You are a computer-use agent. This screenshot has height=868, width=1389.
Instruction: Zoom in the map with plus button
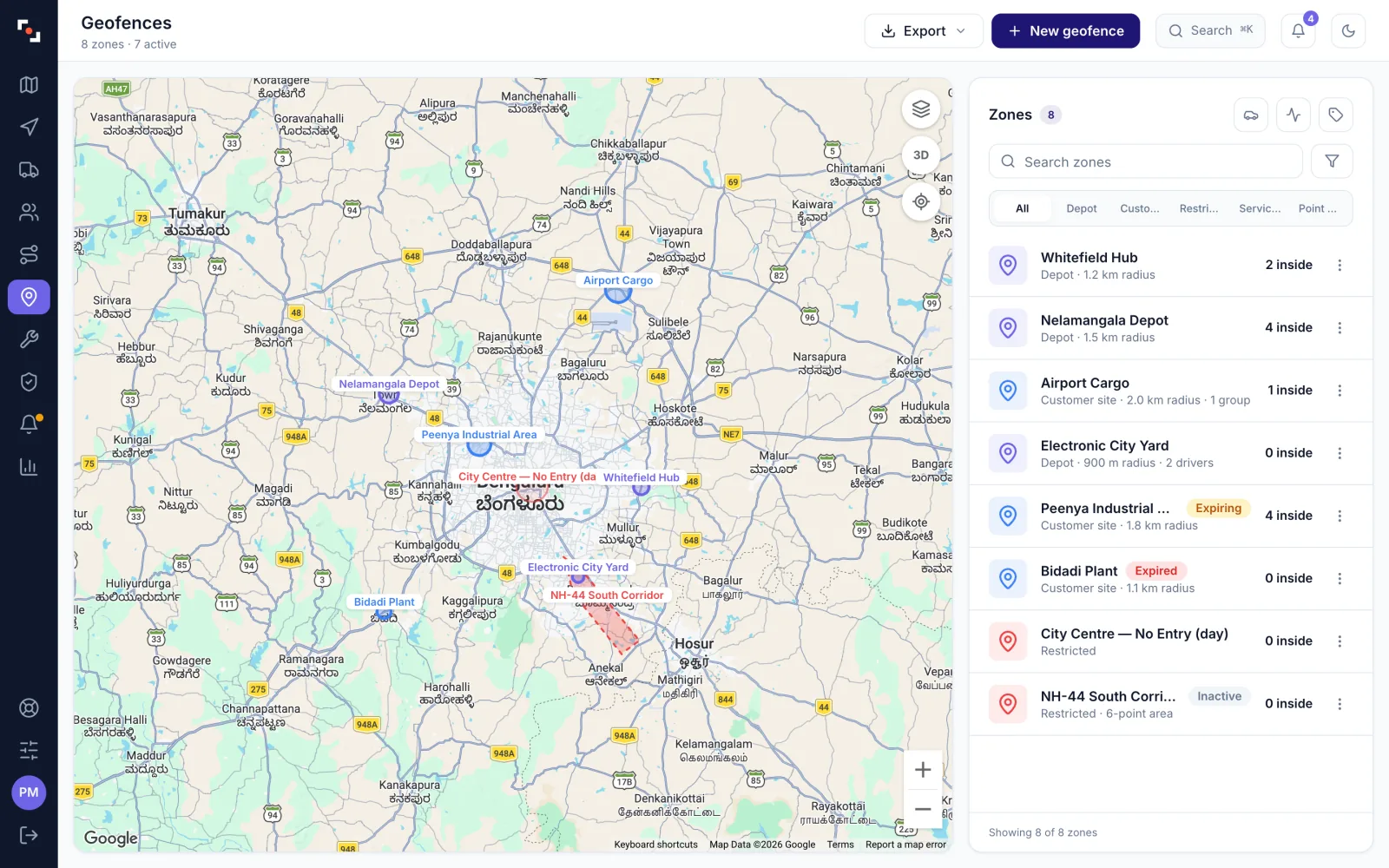click(923, 770)
